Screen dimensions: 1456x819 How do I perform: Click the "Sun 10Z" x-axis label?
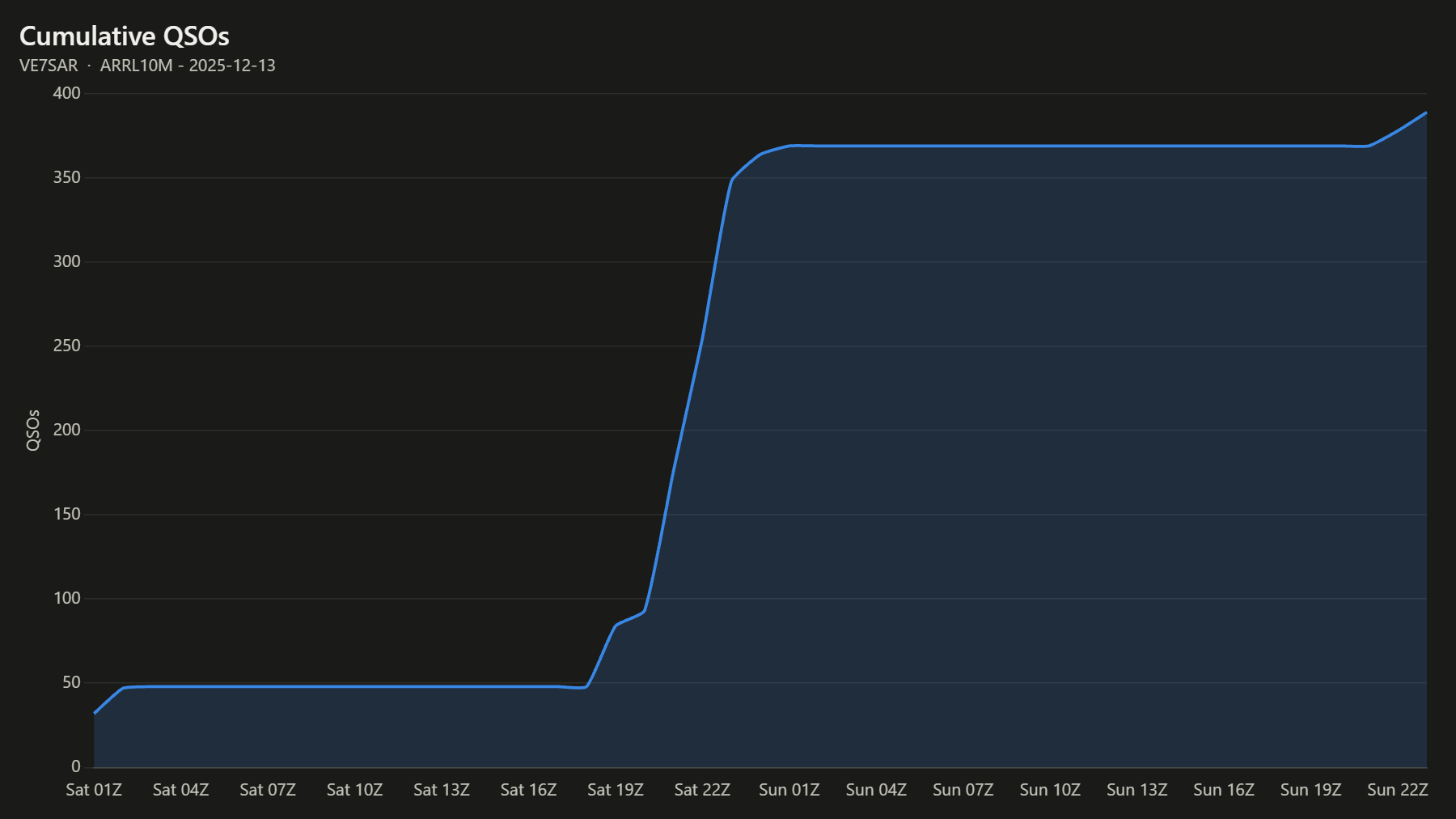tap(1051, 790)
